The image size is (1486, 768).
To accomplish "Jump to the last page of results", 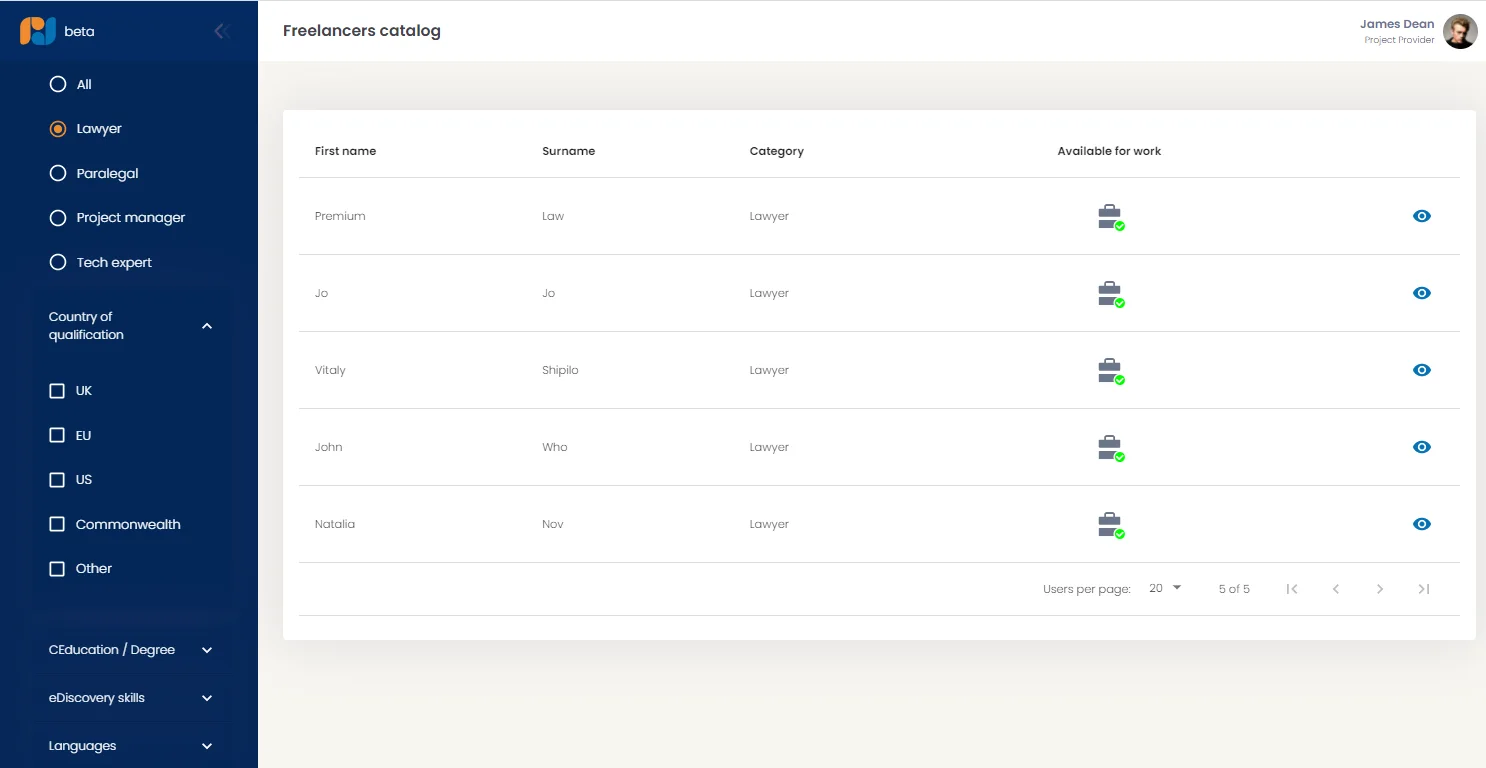I will tap(1424, 589).
